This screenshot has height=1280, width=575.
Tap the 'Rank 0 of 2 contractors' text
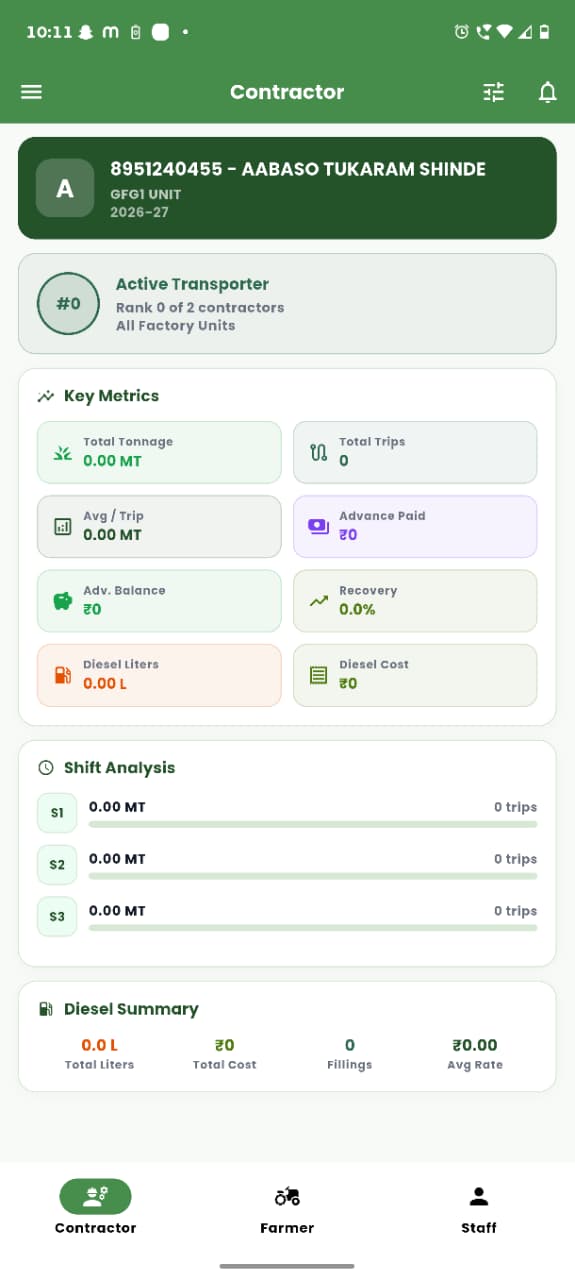(200, 308)
